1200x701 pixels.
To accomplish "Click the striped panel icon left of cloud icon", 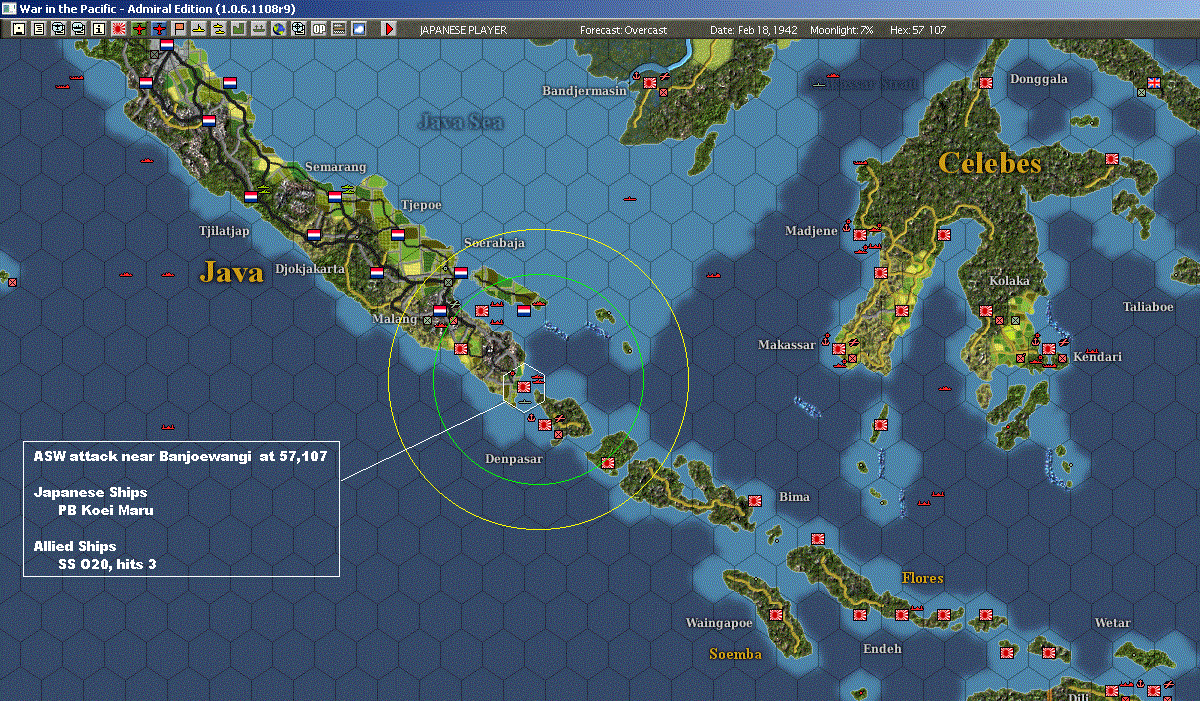I will click(x=339, y=29).
